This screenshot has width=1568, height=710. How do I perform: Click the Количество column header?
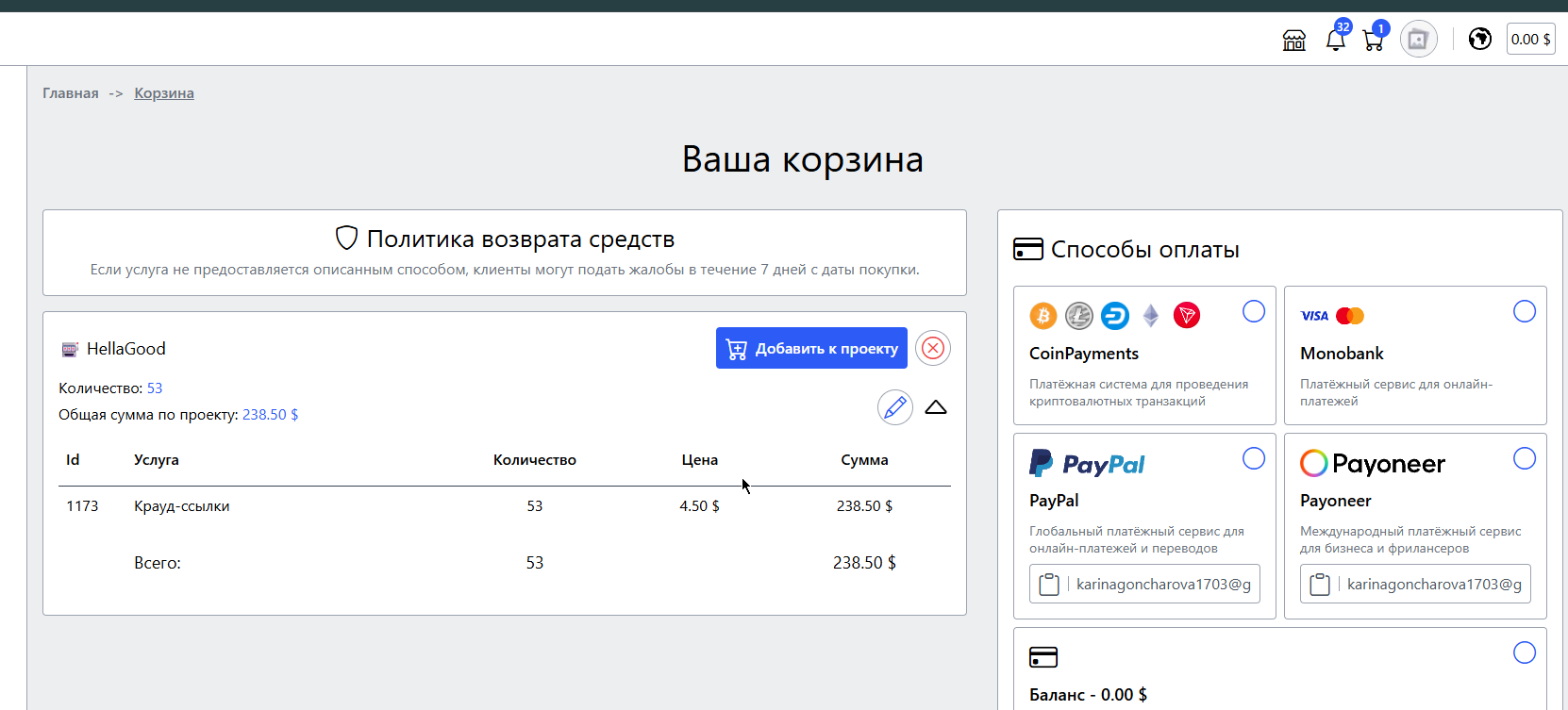pyautogui.click(x=535, y=460)
